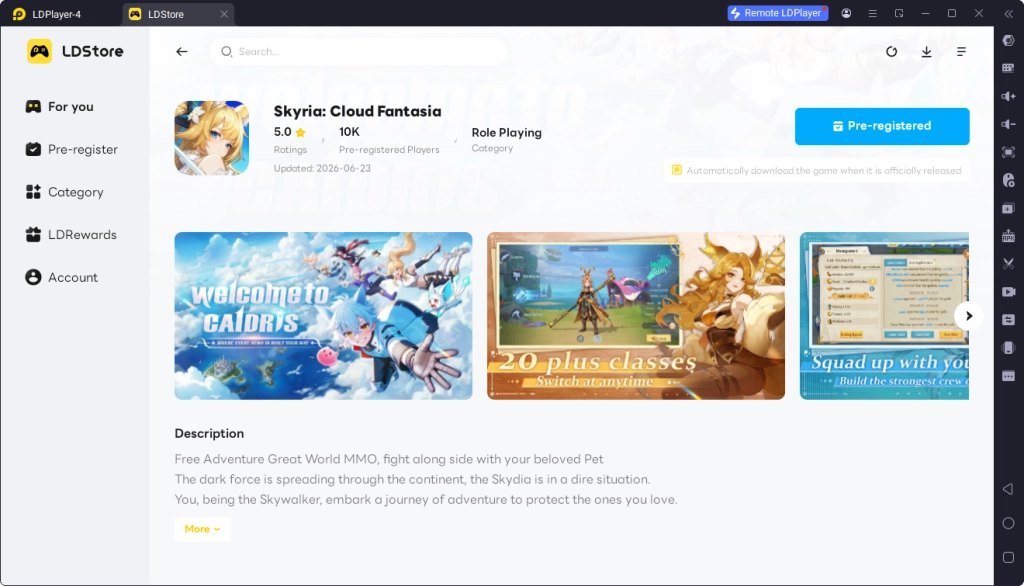
Task: Open synchronizer icon with swap arrows
Action: tap(1008, 319)
